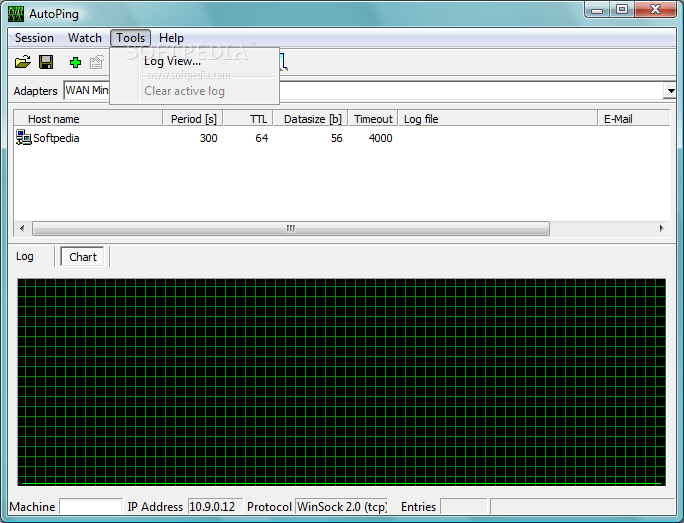Click the host list scroll left arrow
684x523 pixels.
point(22,228)
